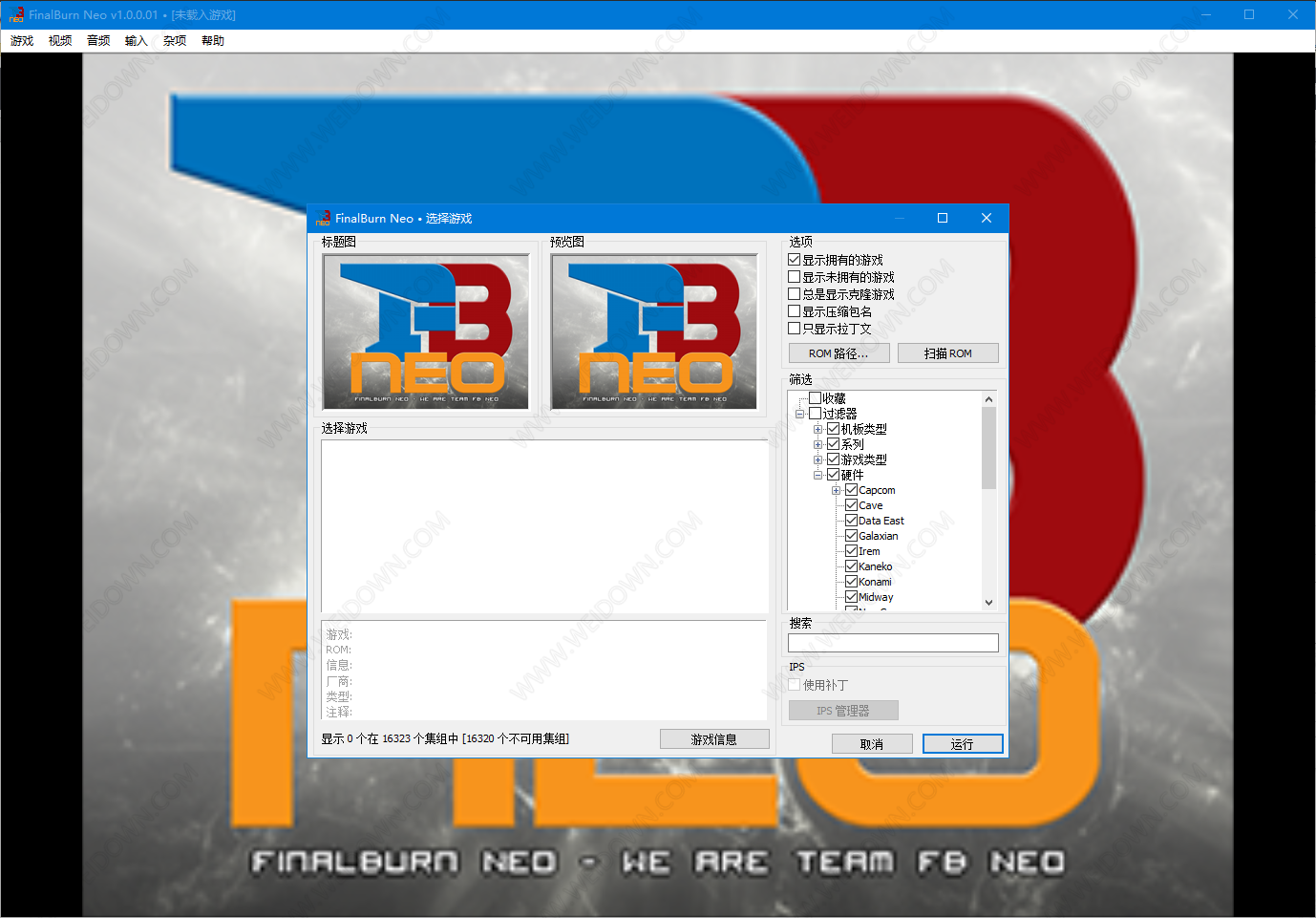Uncheck the 机板类型 filter
Viewport: 1316px width, 918px height.
[833, 429]
